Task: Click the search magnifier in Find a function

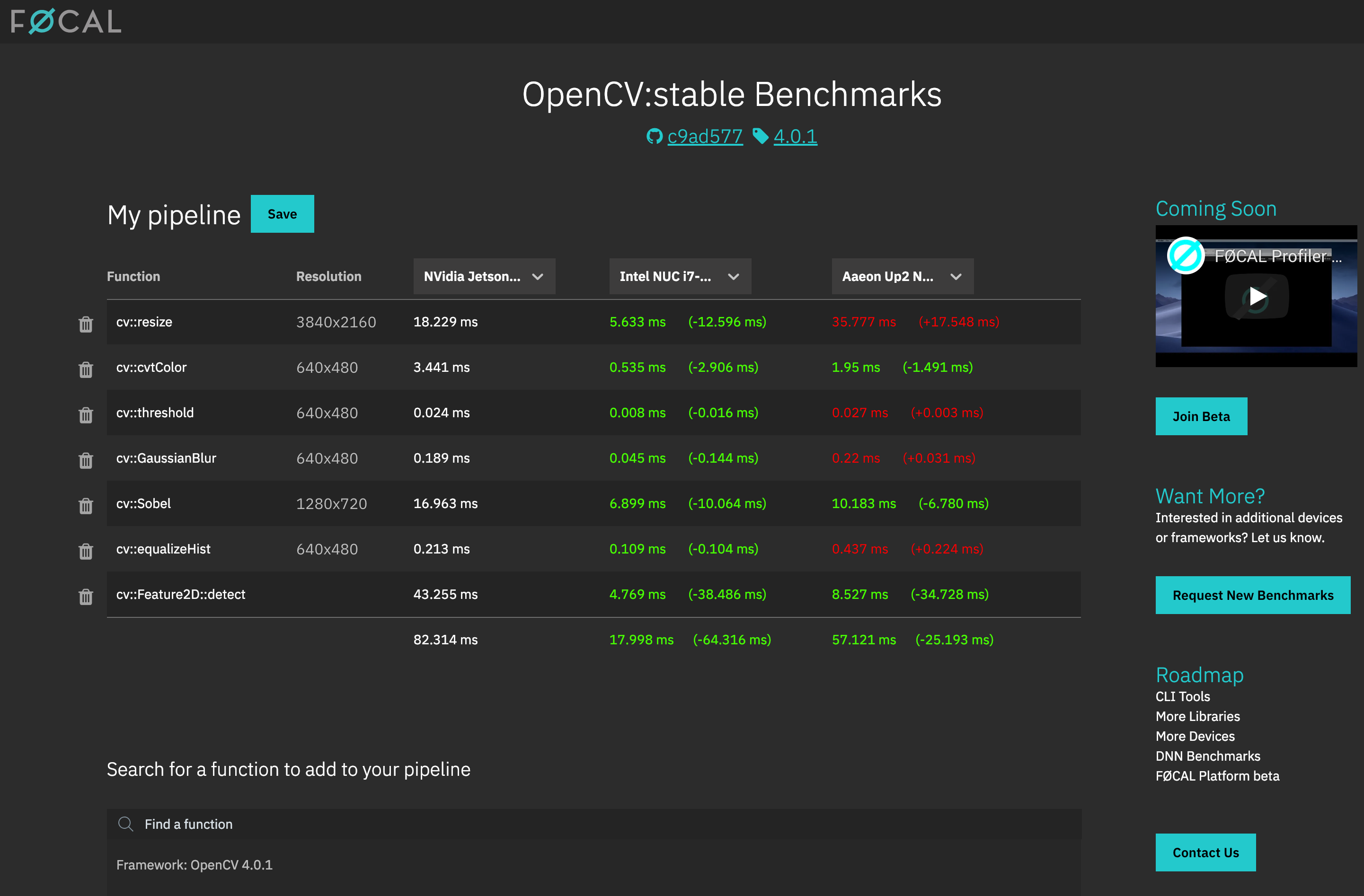Action: click(126, 824)
